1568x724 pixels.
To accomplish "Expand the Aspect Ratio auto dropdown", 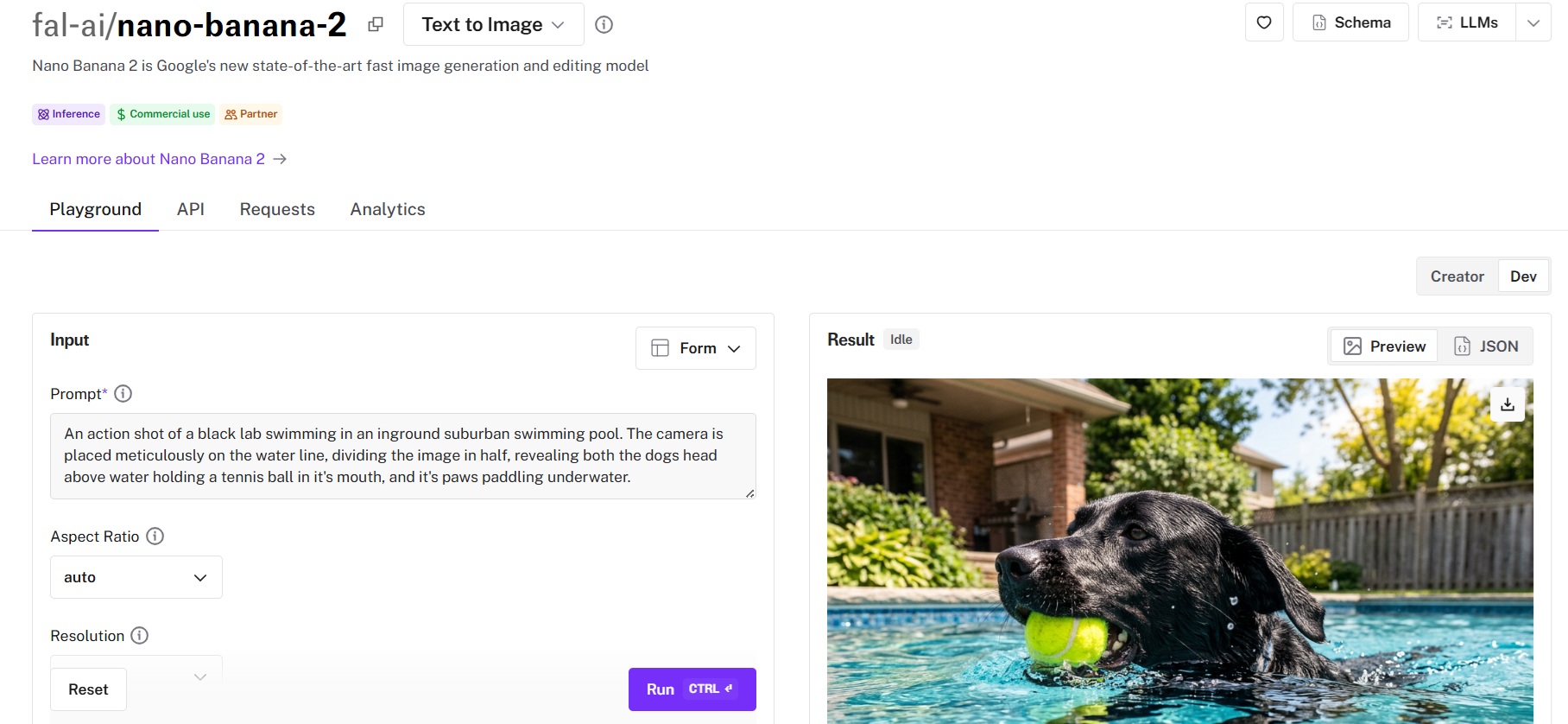I will tap(136, 577).
